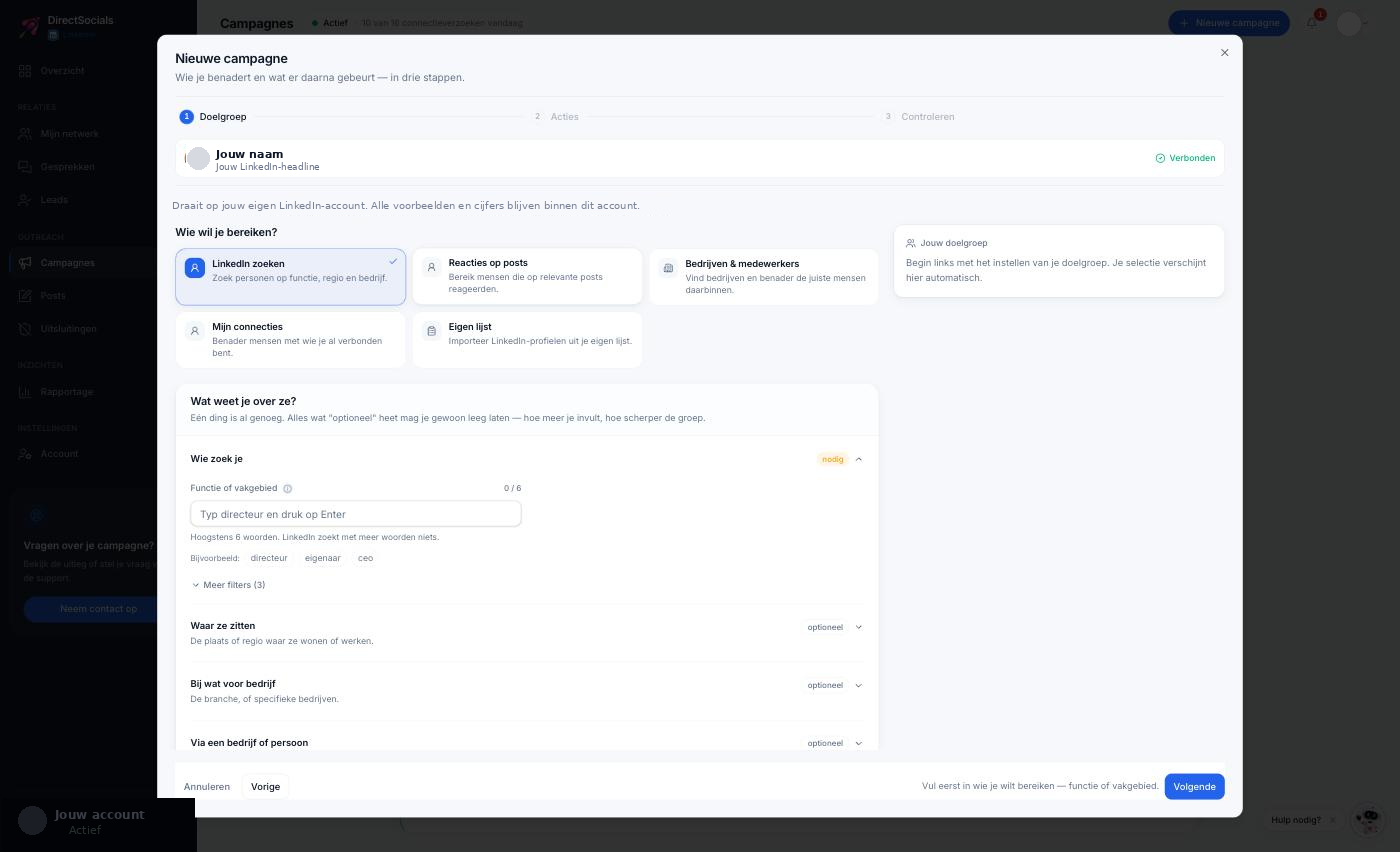
Task: Click the Reacties op posts icon
Action: pos(432,267)
